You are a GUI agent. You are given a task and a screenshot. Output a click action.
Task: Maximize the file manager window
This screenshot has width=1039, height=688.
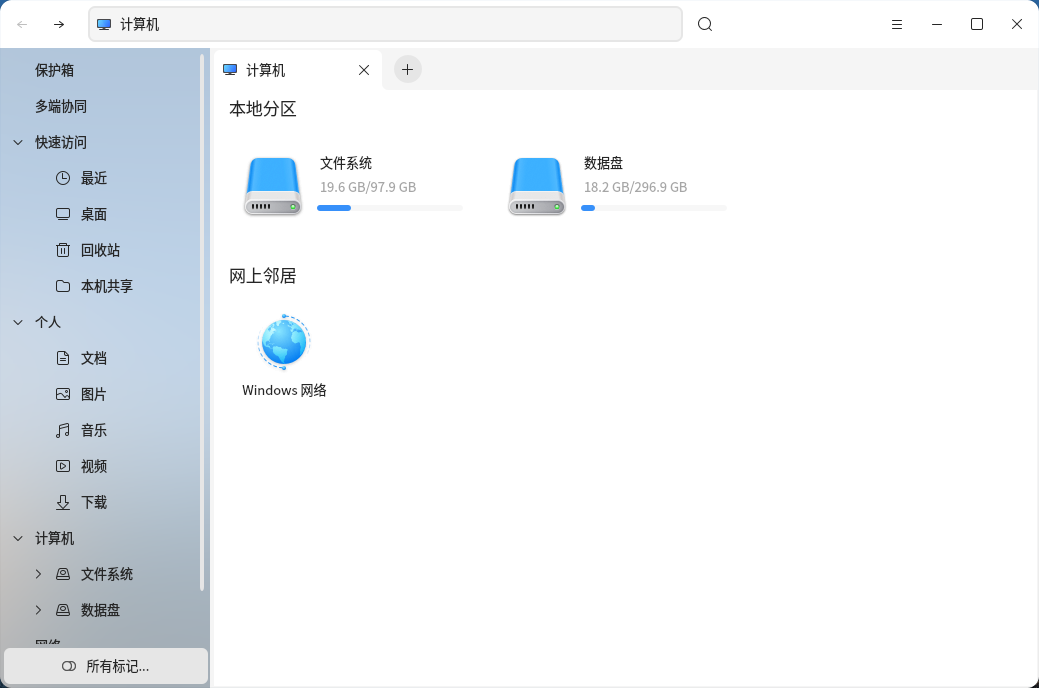pyautogui.click(x=977, y=25)
